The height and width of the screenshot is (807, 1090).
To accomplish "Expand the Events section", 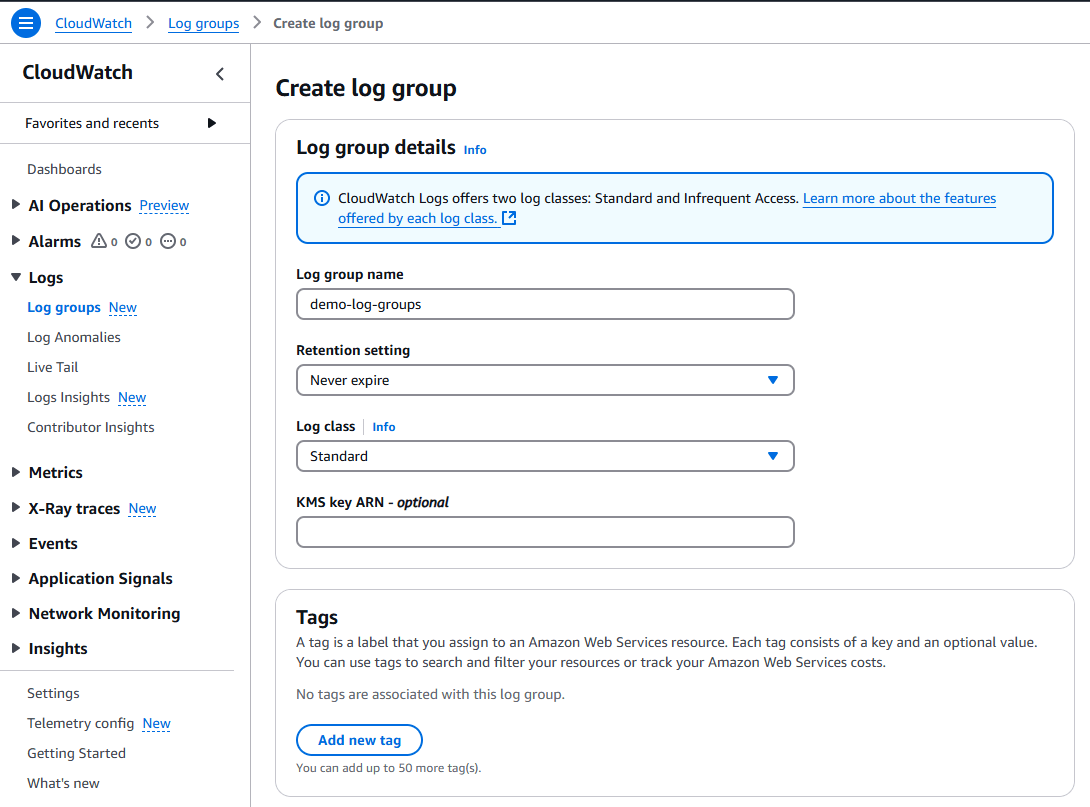I will point(16,543).
